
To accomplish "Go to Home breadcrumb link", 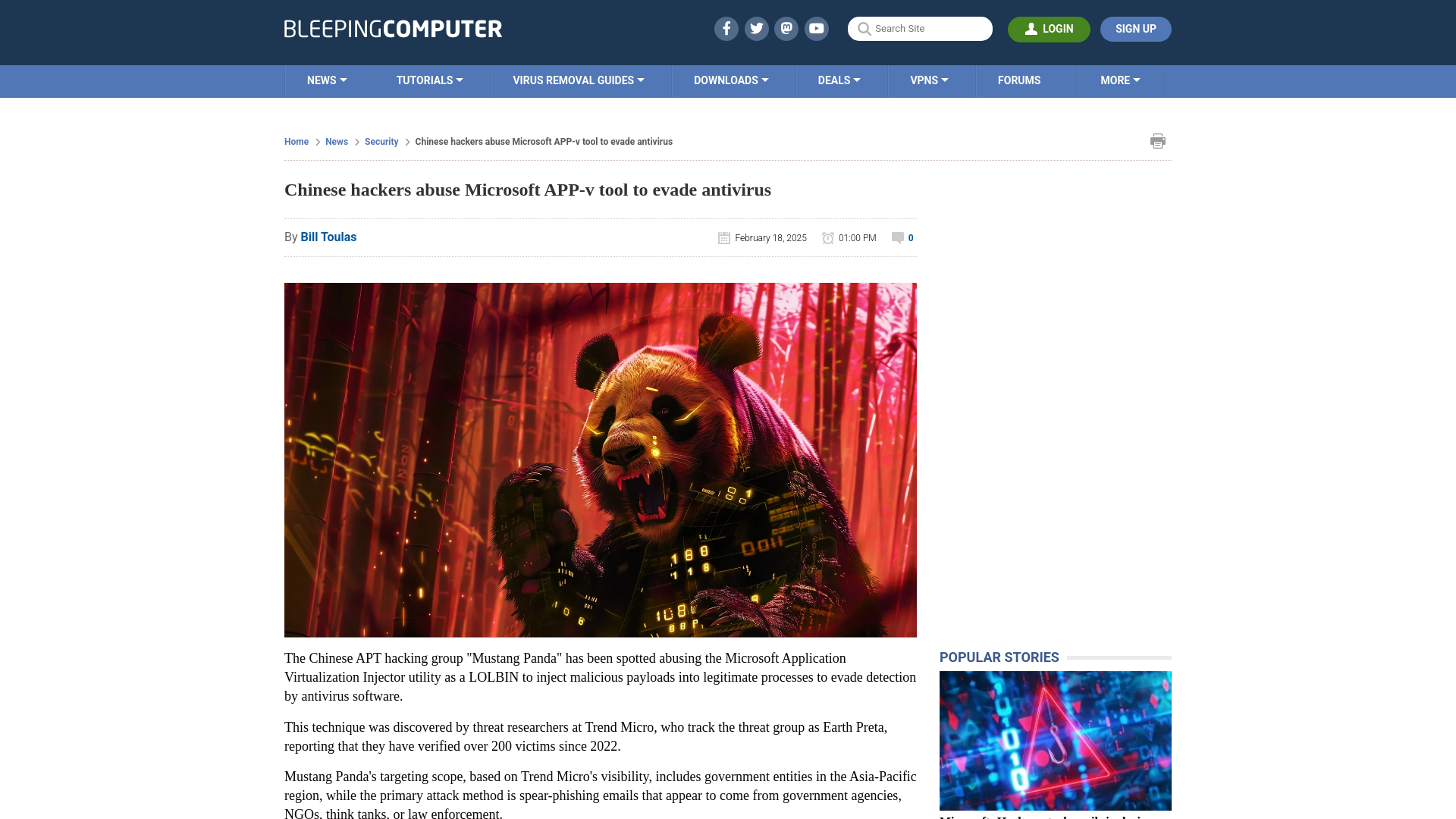I will [x=297, y=142].
